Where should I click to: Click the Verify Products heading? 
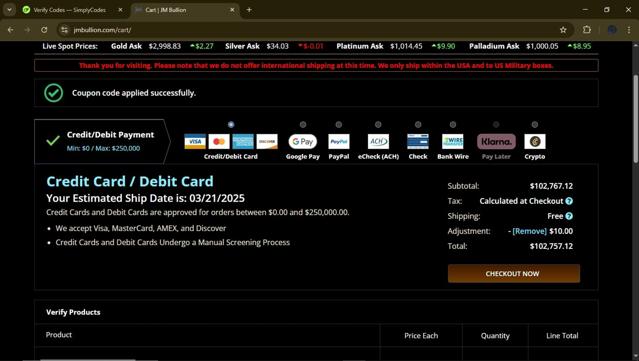click(73, 312)
